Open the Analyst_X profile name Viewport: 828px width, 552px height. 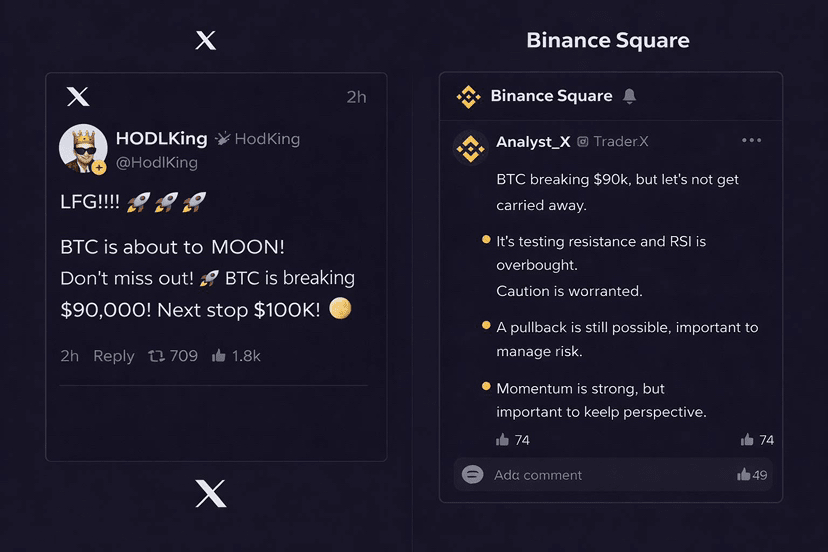click(533, 142)
